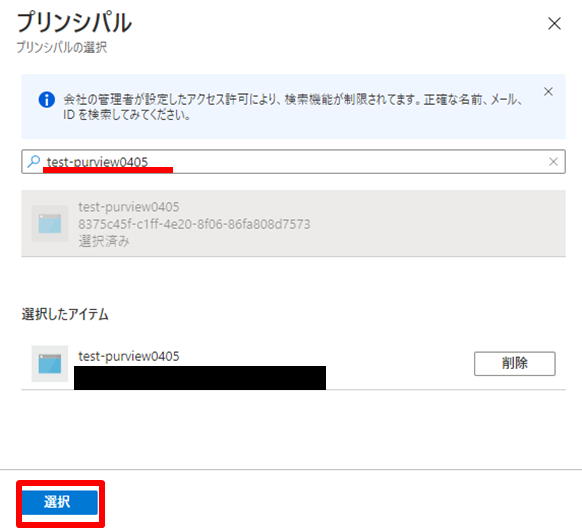Click the blue information icon
Image resolution: width=582 pixels, height=528 pixels.
(47, 100)
